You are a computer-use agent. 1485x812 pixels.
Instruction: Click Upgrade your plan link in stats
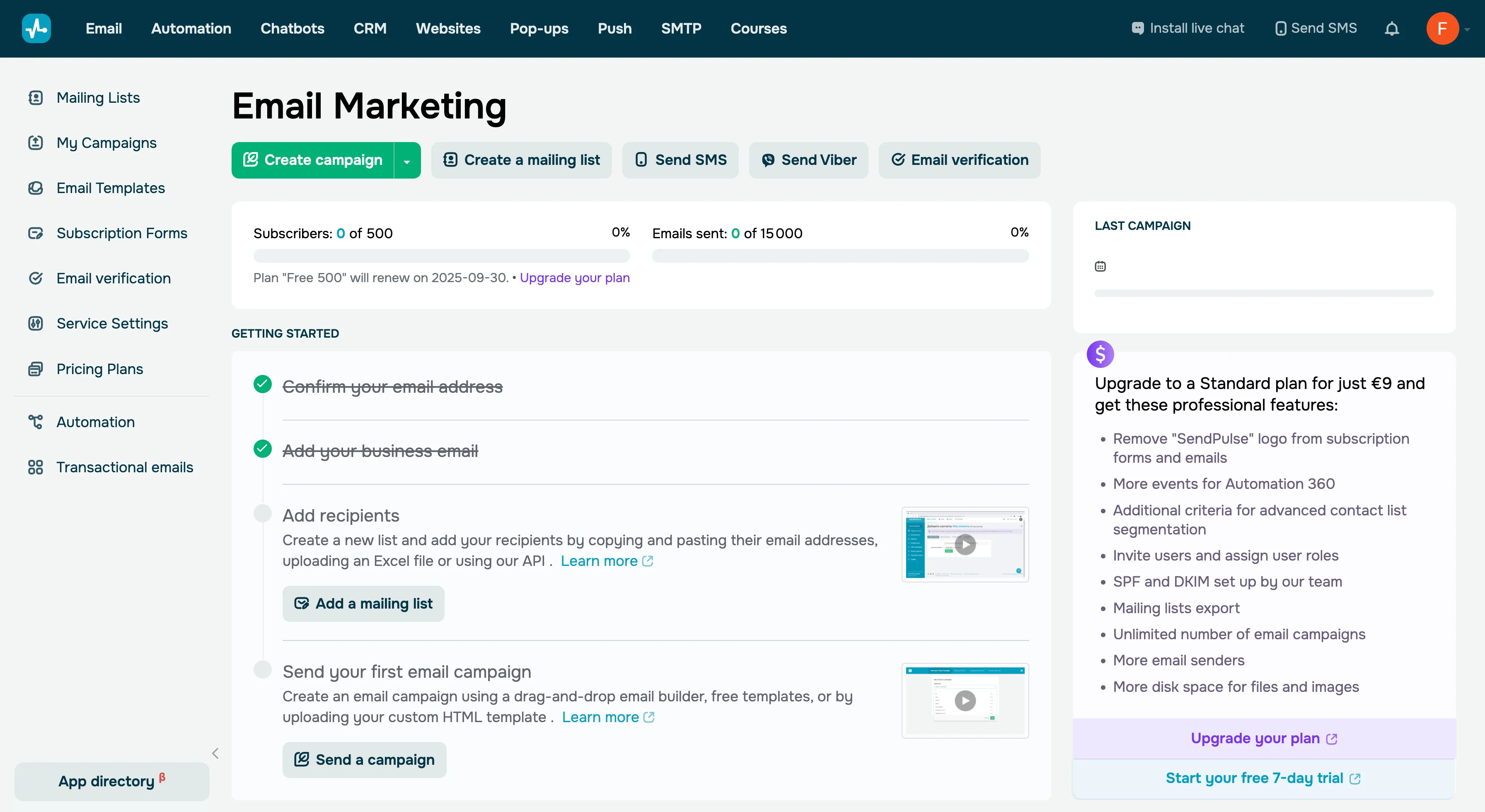pos(575,278)
